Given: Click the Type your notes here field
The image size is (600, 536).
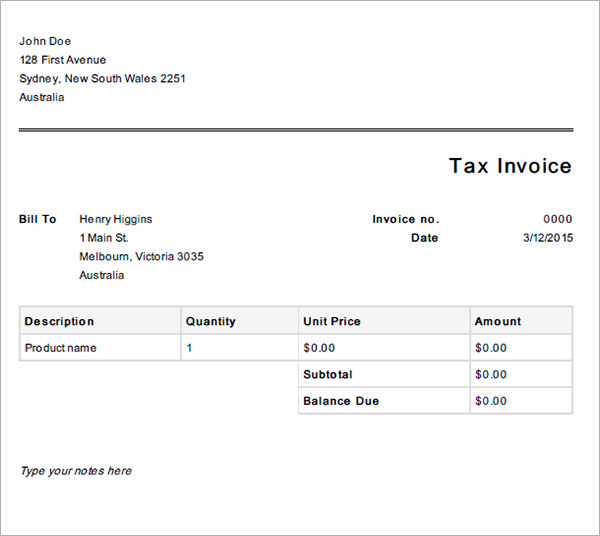Looking at the screenshot, I should pos(76,471).
